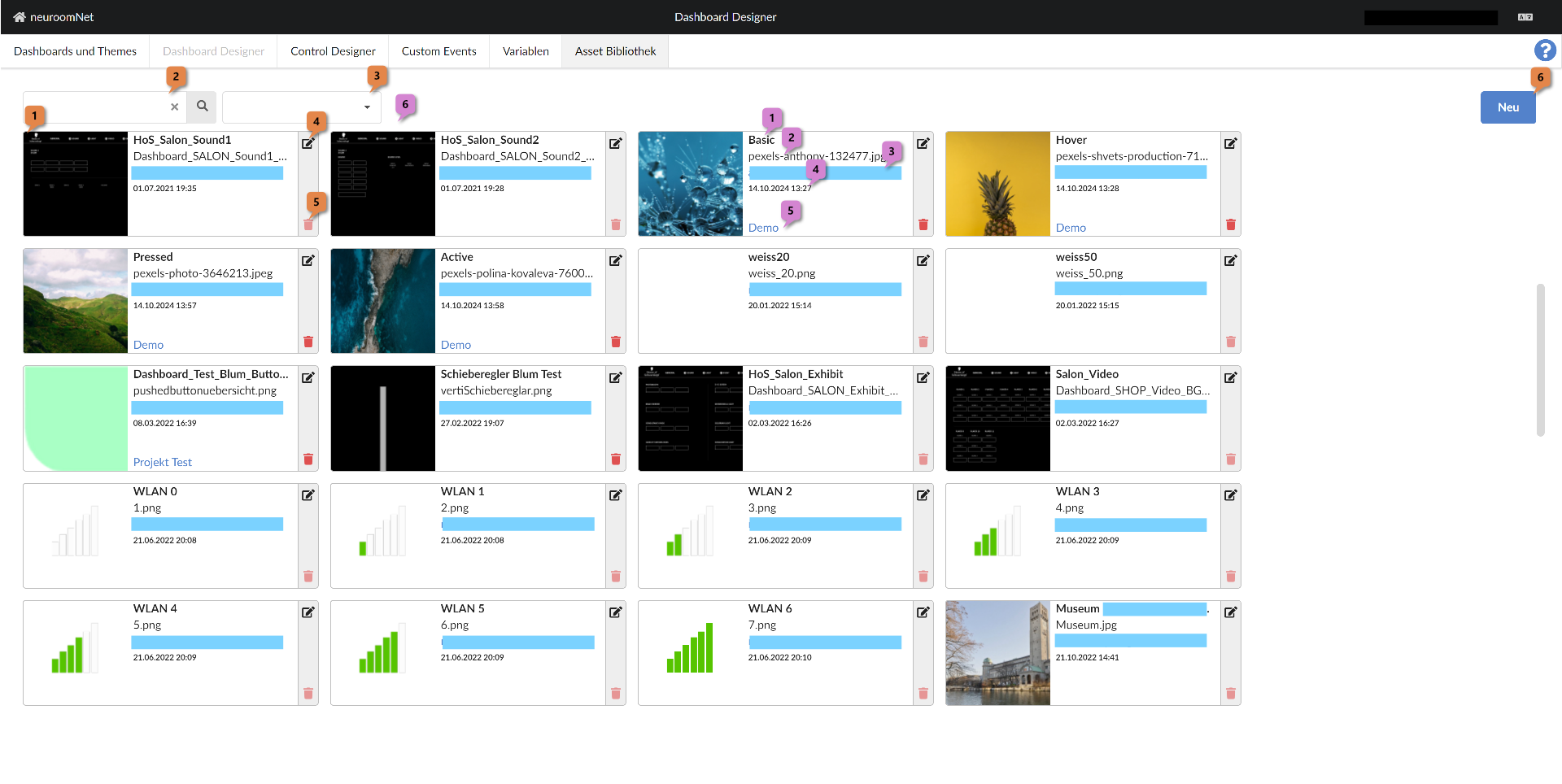Select the Asset Bibliothek tab
Screen dimensions: 1562x784
615,51
